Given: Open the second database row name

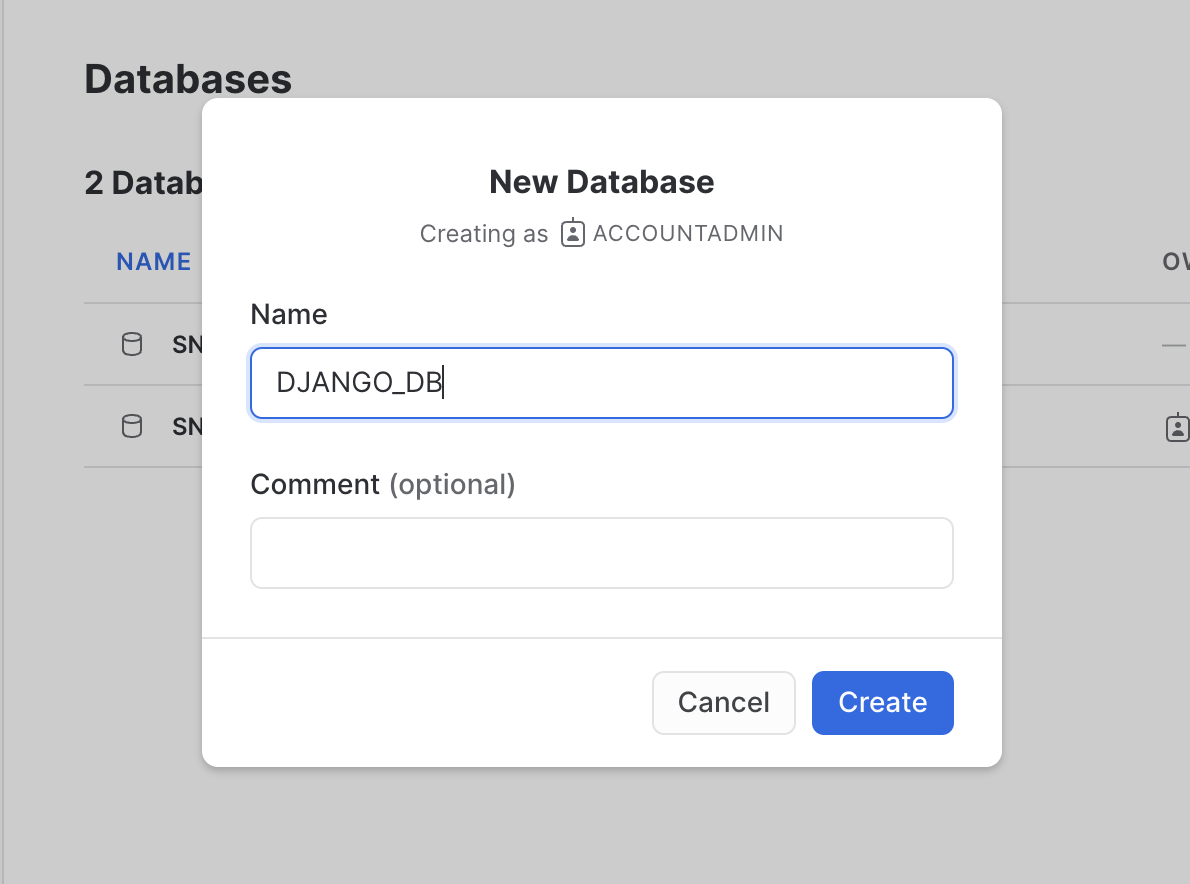Looking at the screenshot, I should (187, 427).
